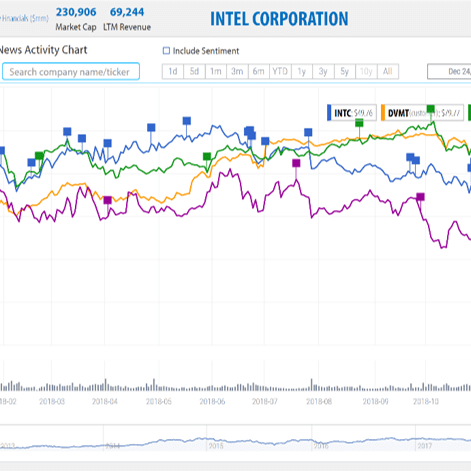Open highest blue news marker after mid-2018-05
471x471 pixels.
[x=187, y=121]
